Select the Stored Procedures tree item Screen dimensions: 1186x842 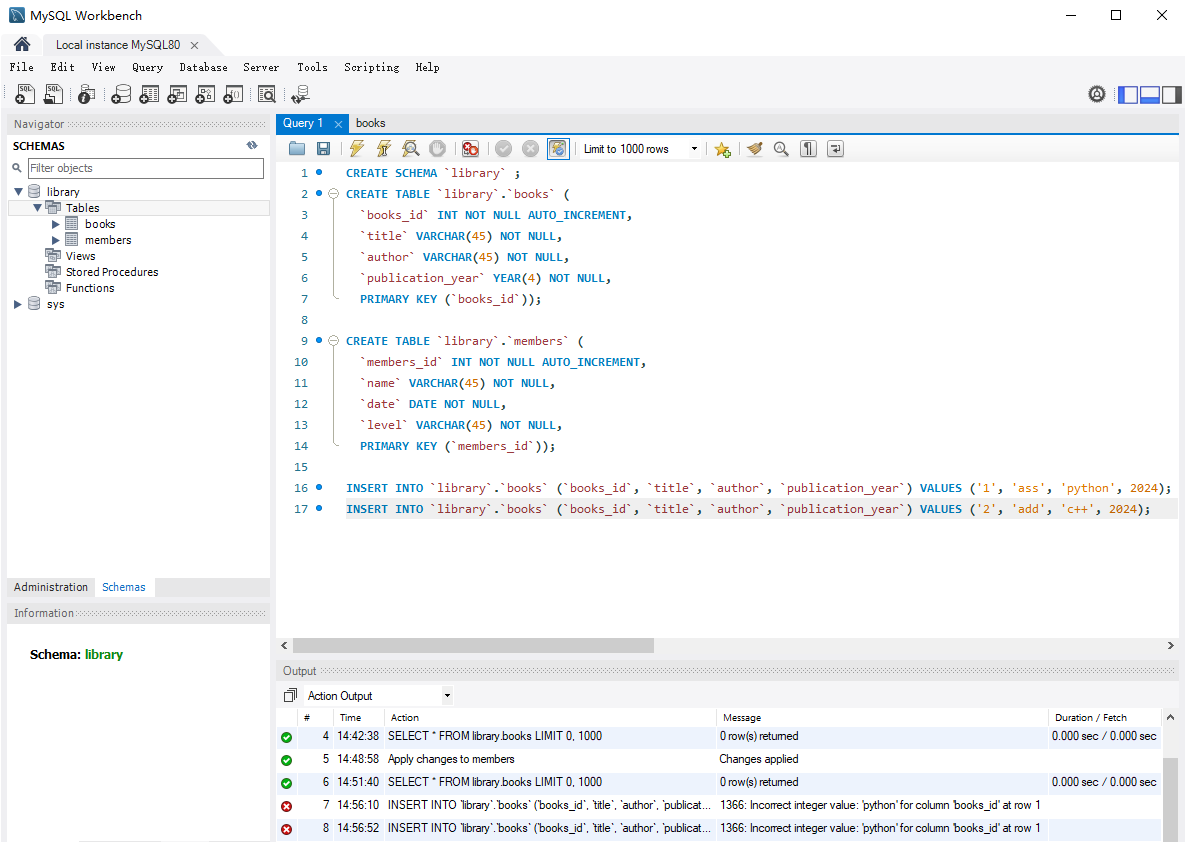pyautogui.click(x=112, y=272)
